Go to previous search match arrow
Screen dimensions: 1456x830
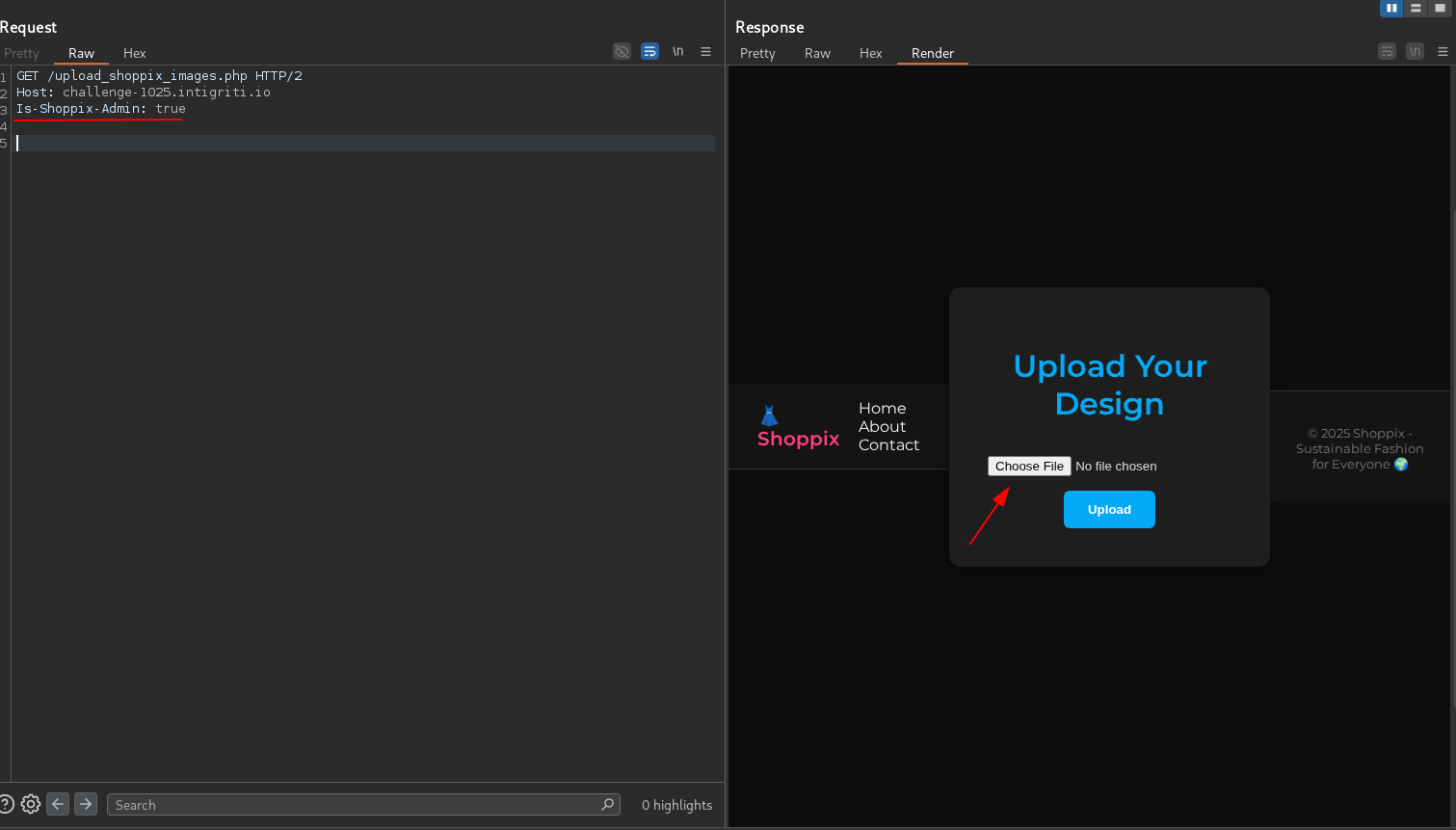58,804
